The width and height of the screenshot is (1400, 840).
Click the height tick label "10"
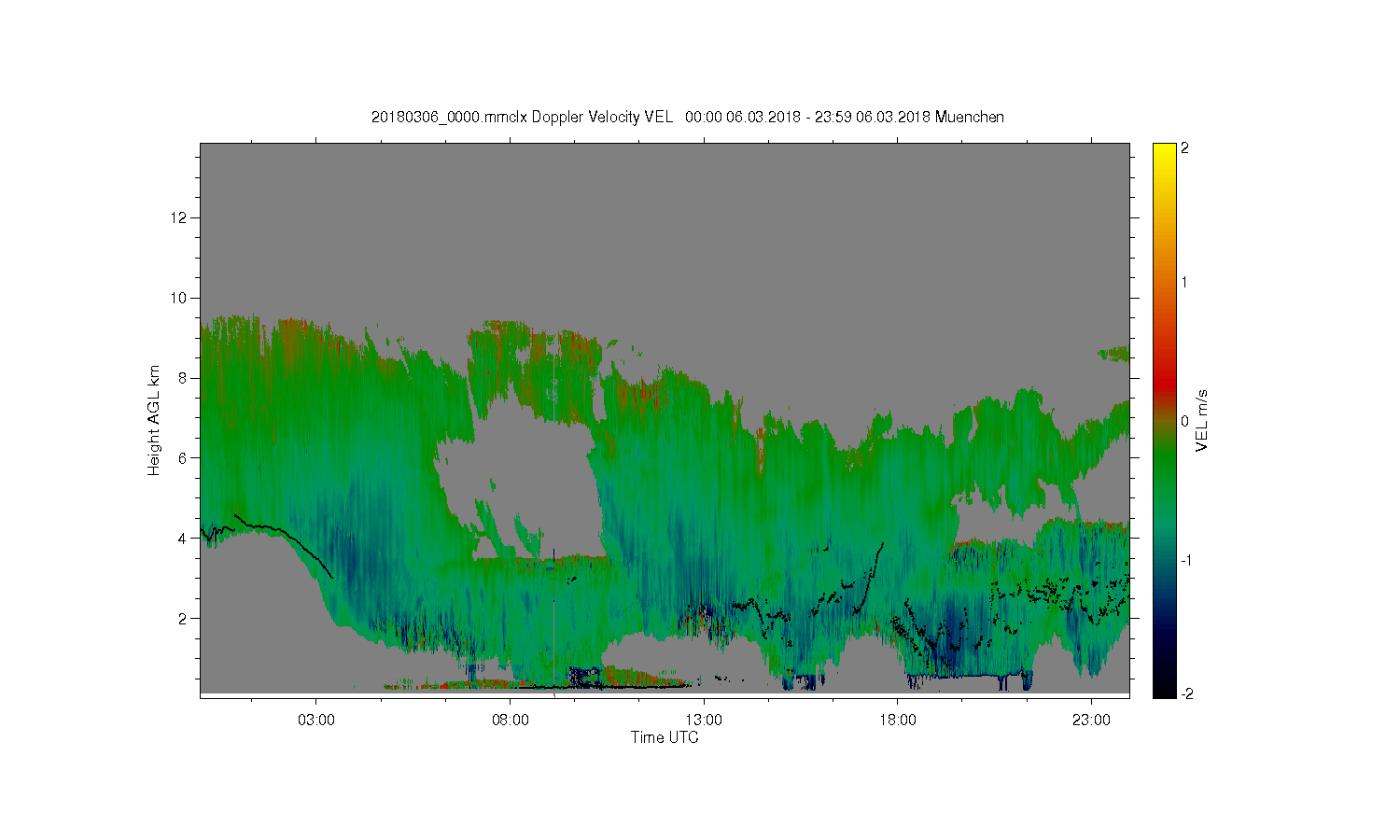[179, 298]
